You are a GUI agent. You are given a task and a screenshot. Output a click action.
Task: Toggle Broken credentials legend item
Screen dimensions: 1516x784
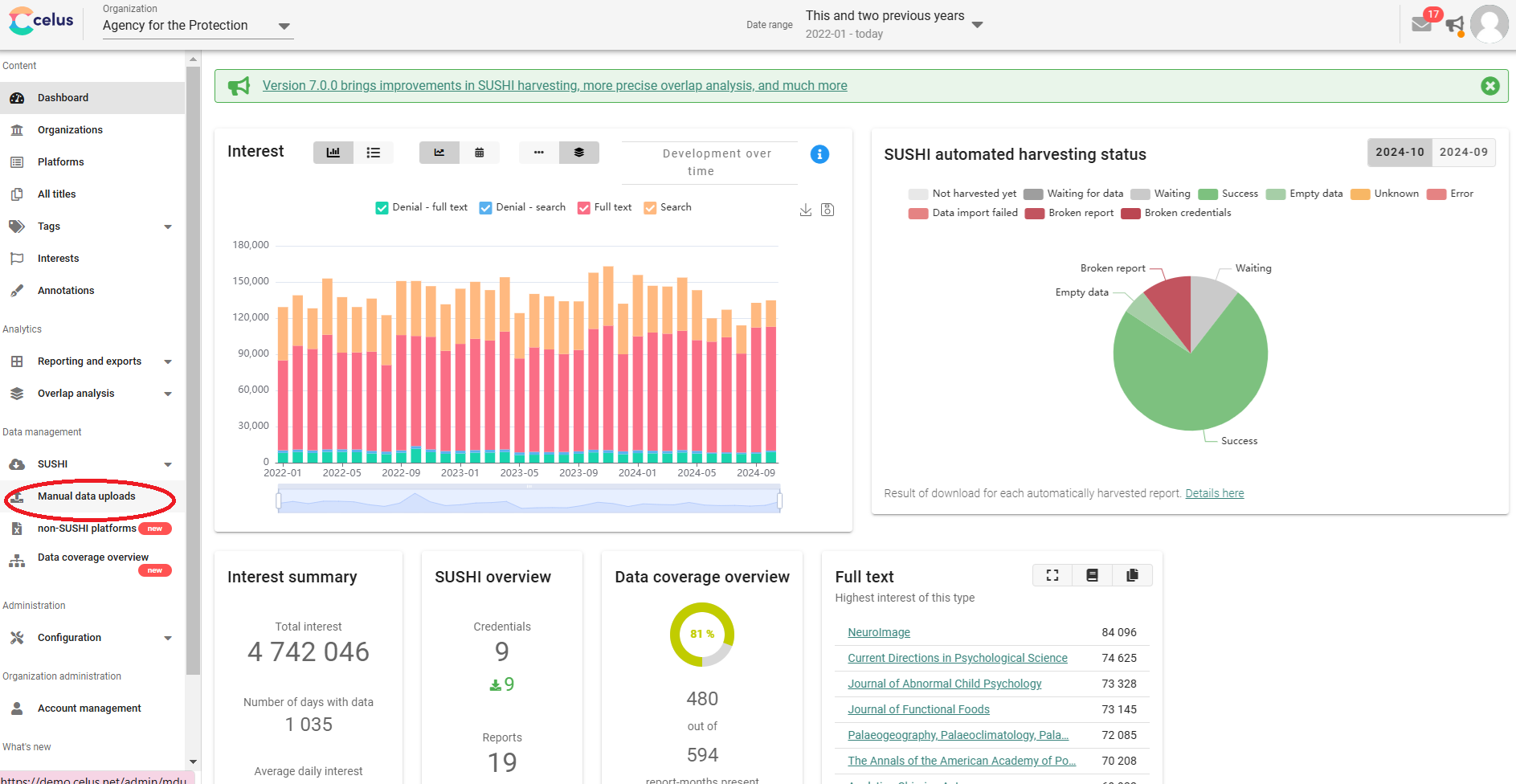[x=1176, y=213]
